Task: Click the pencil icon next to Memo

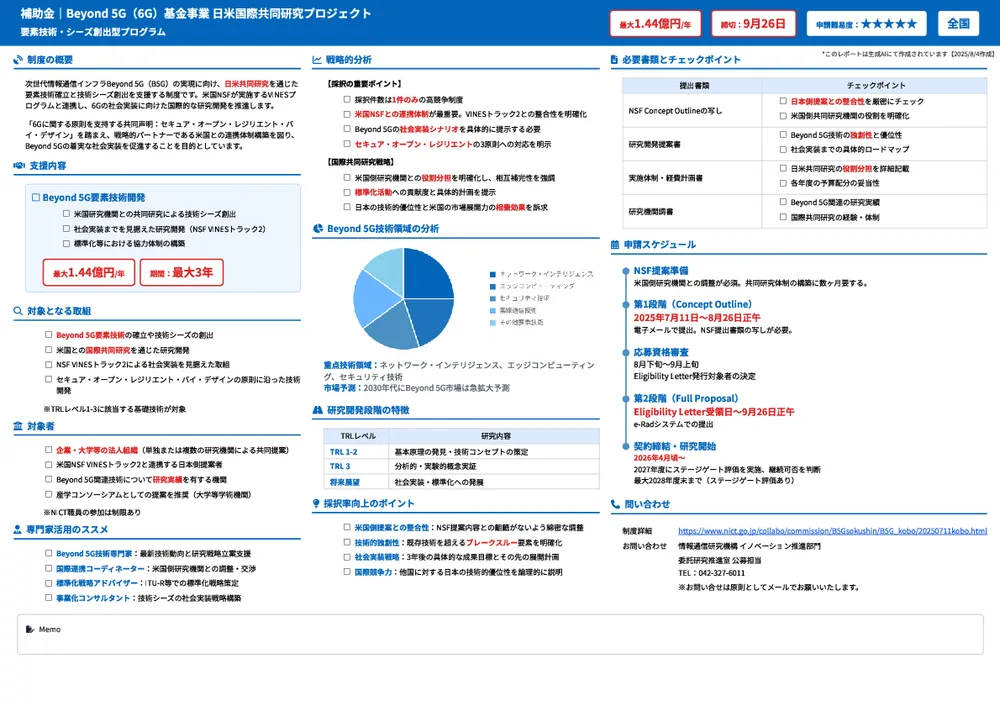Action: tap(30, 629)
